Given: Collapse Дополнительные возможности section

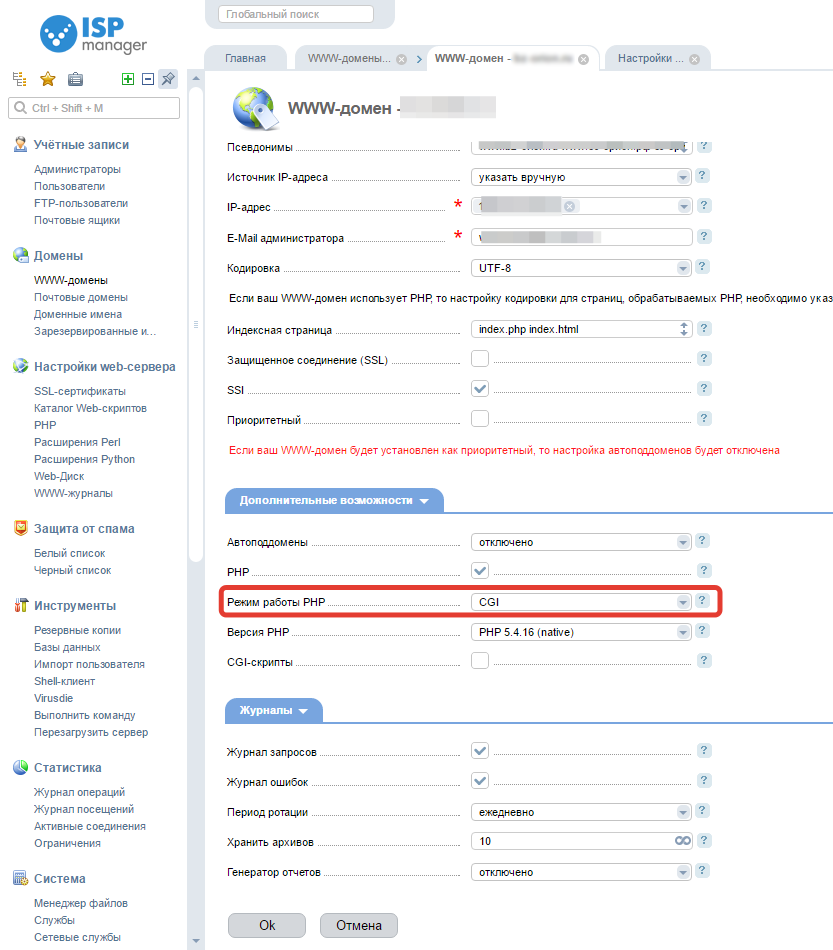Looking at the screenshot, I should [334, 500].
